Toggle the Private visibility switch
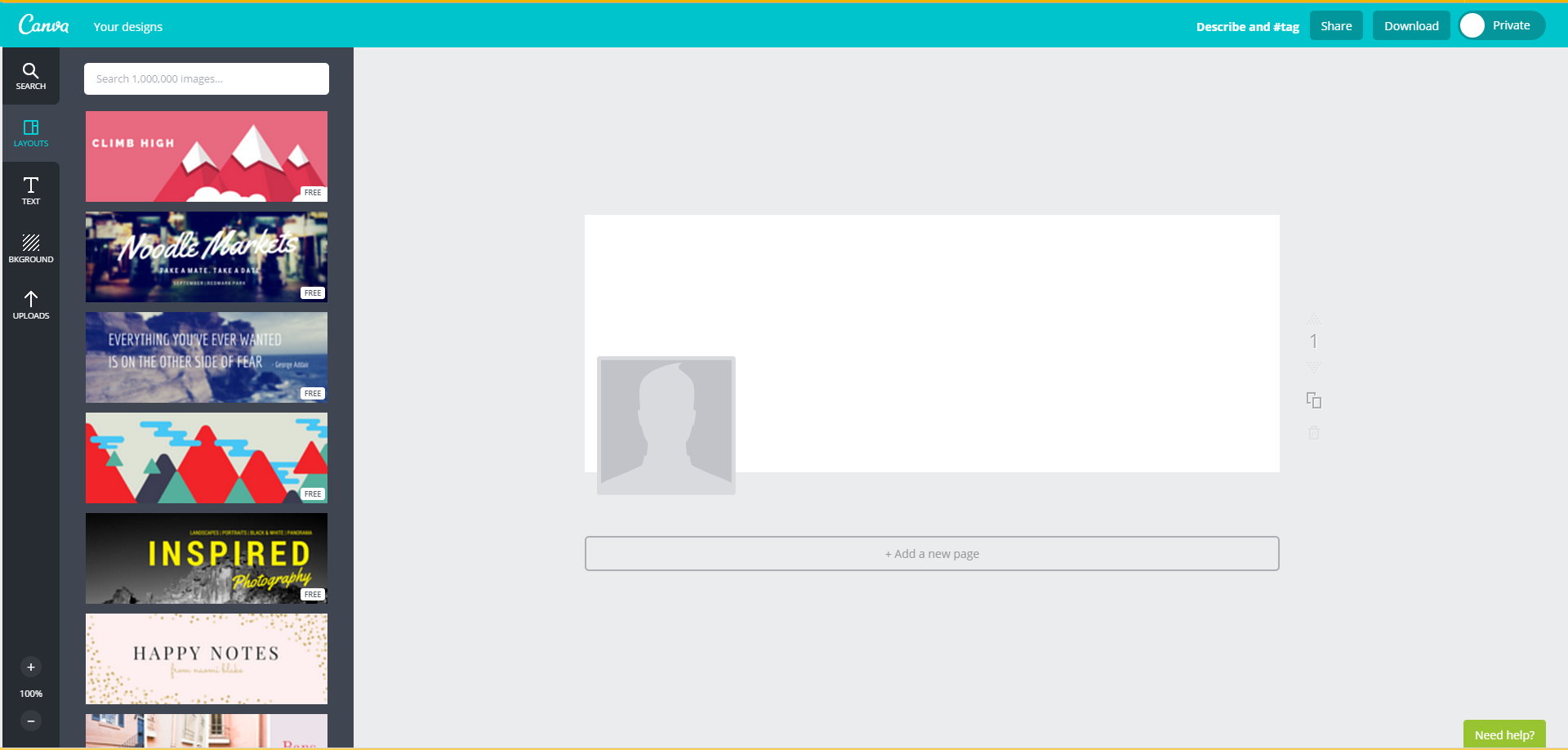Viewport: 1568px width, 750px height. pyautogui.click(x=1502, y=25)
